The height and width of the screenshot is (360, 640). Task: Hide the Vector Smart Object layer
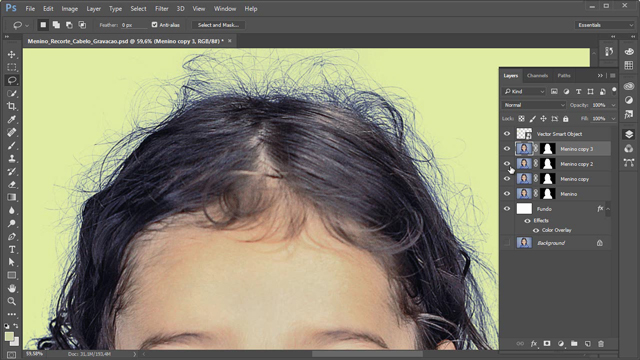point(507,134)
